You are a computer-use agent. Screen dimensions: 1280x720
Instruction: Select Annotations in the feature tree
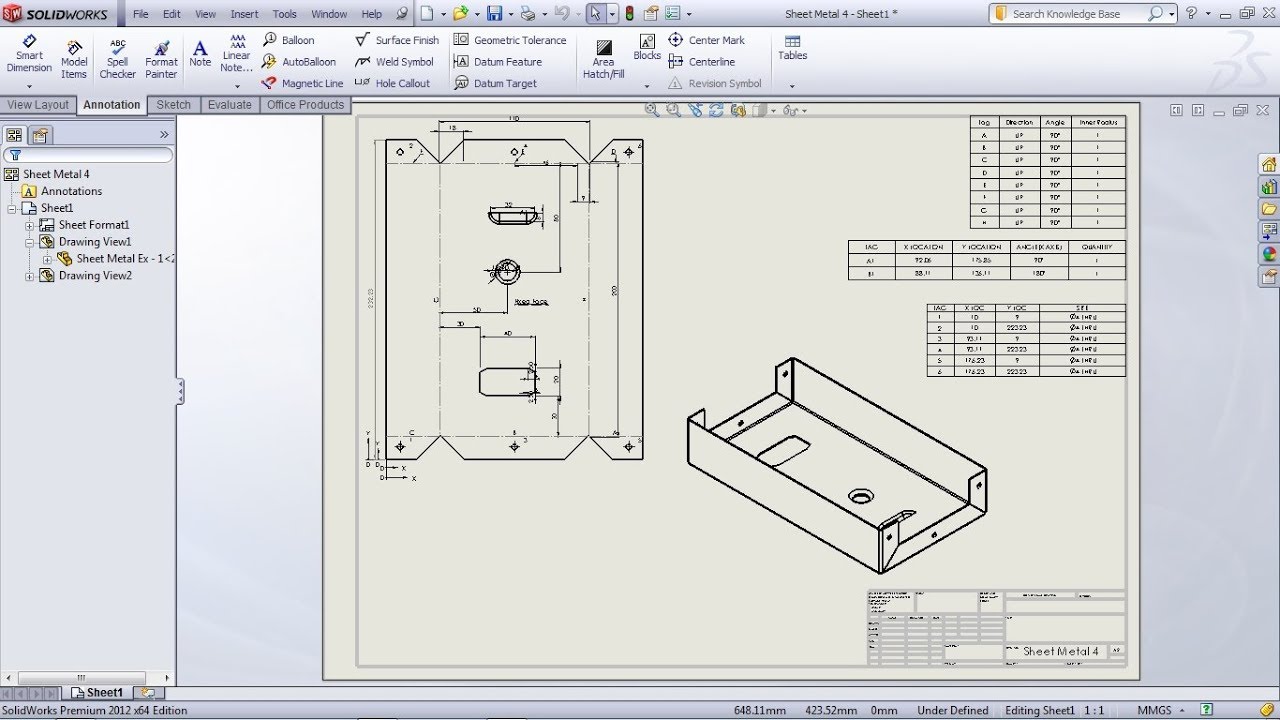pyautogui.click(x=71, y=191)
